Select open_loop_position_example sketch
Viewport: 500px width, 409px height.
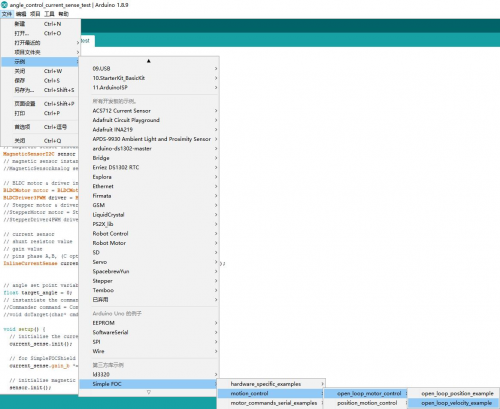tap(454, 394)
